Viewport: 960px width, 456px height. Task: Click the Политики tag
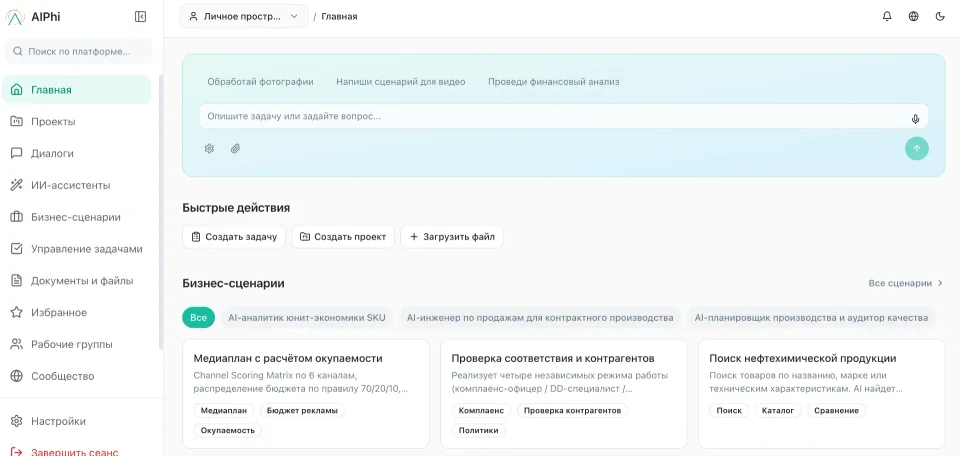pyautogui.click(x=479, y=430)
